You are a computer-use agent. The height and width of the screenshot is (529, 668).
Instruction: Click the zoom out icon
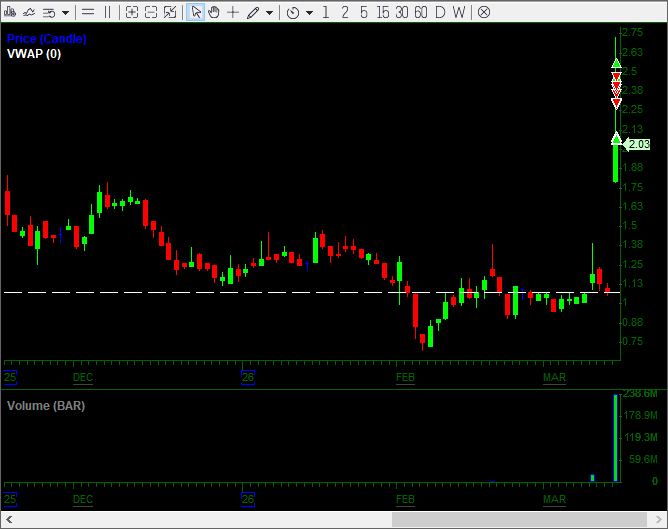coord(151,12)
